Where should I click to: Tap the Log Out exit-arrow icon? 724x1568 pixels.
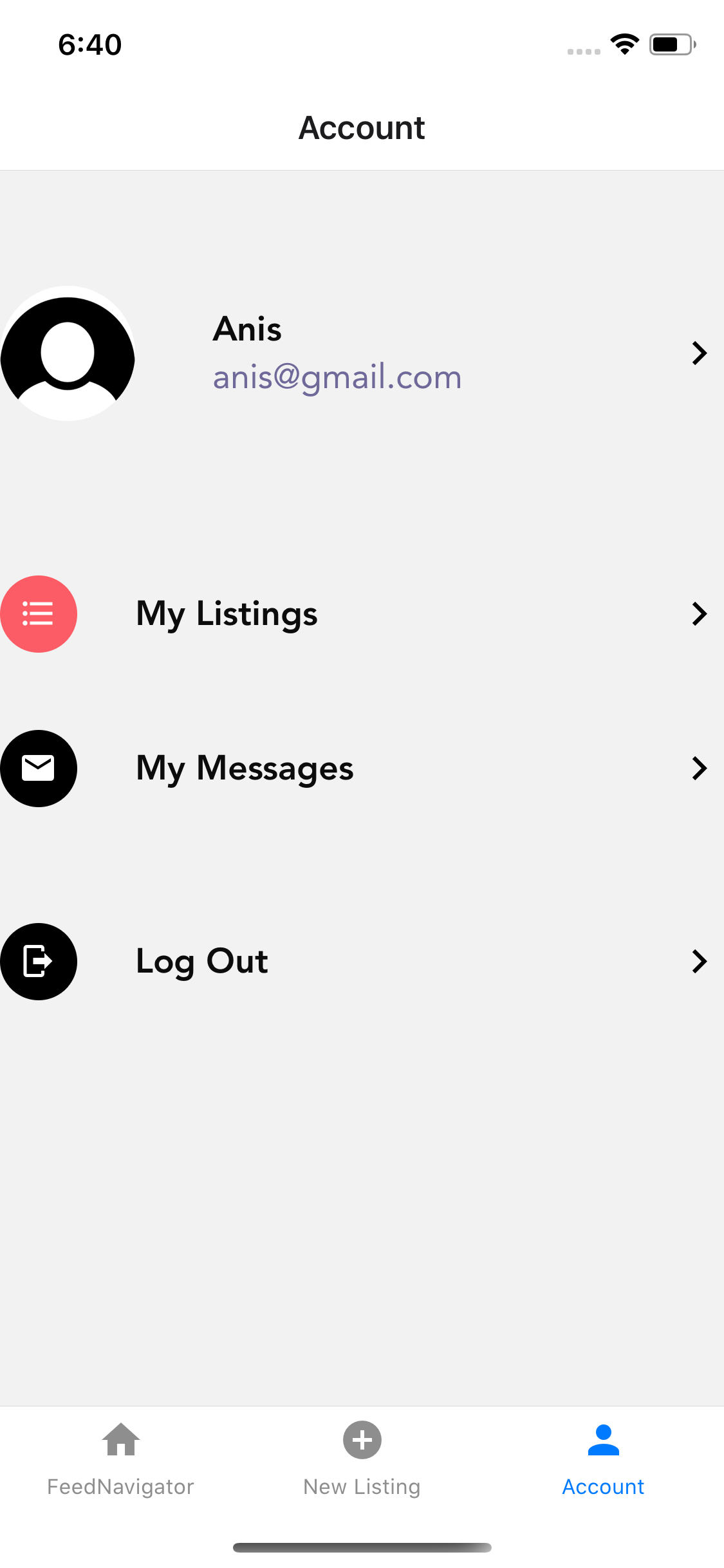point(39,961)
